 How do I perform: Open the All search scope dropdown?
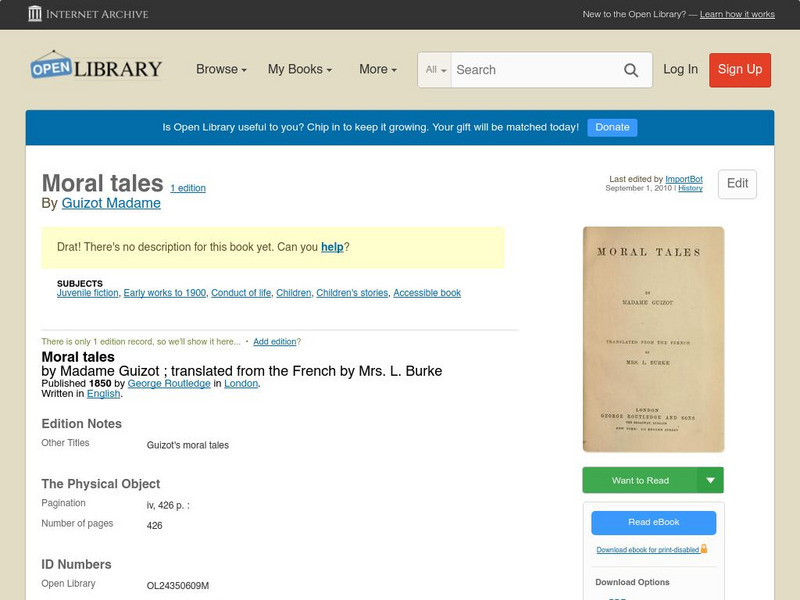click(434, 70)
